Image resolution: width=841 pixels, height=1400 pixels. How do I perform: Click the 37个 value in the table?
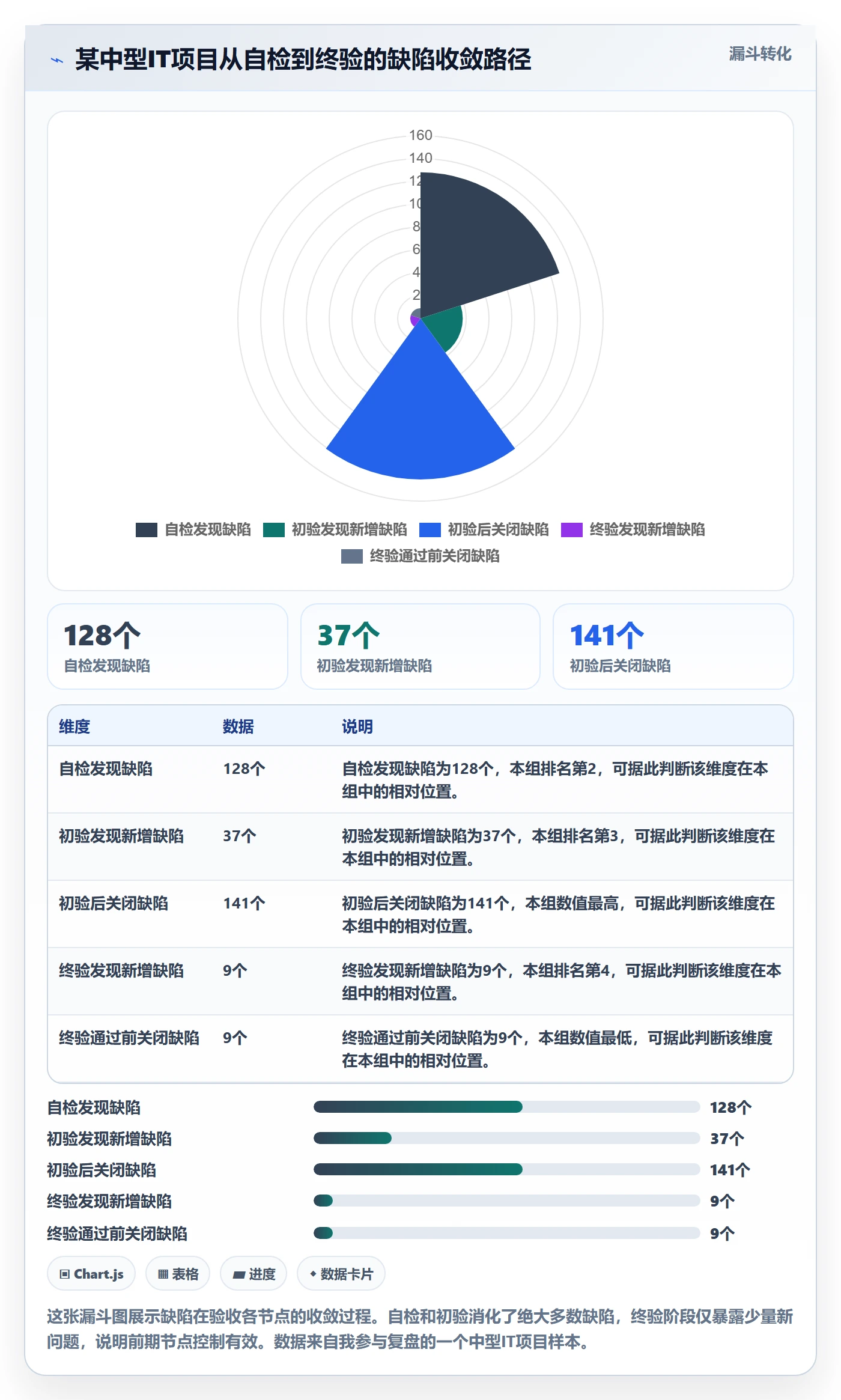pos(240,836)
